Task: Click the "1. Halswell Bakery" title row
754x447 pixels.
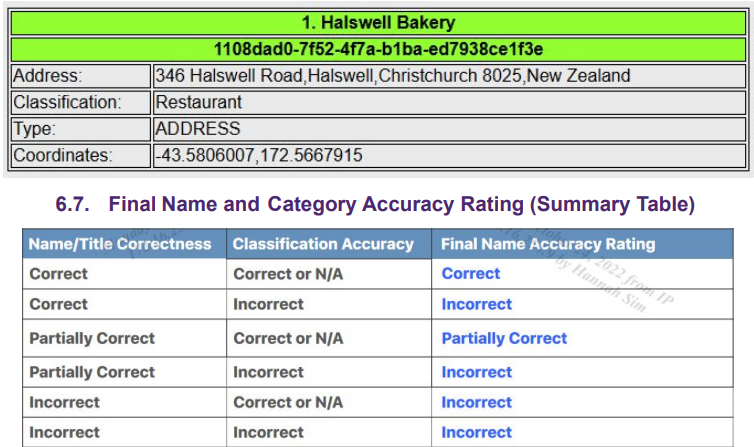Action: coord(378,23)
